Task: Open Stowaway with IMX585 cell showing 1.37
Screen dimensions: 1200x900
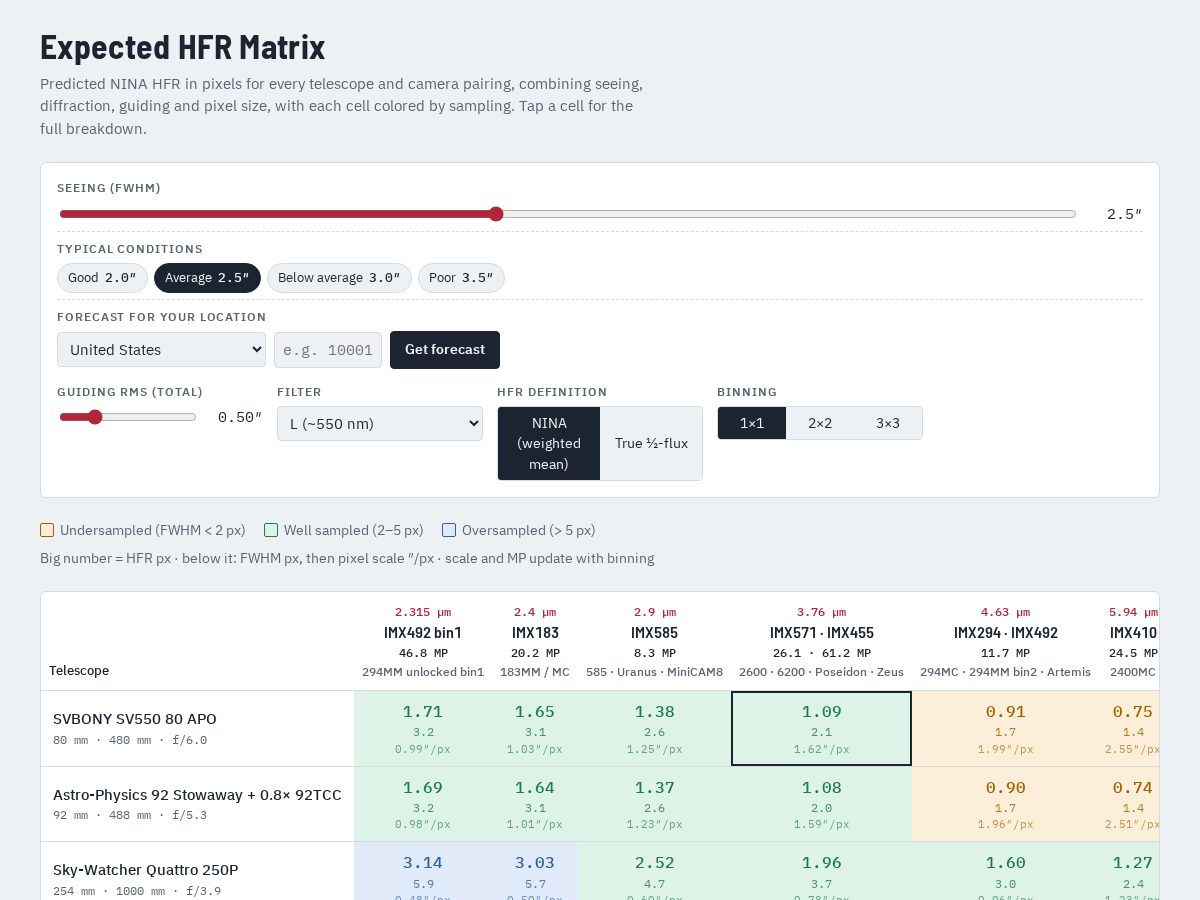Action: click(655, 804)
